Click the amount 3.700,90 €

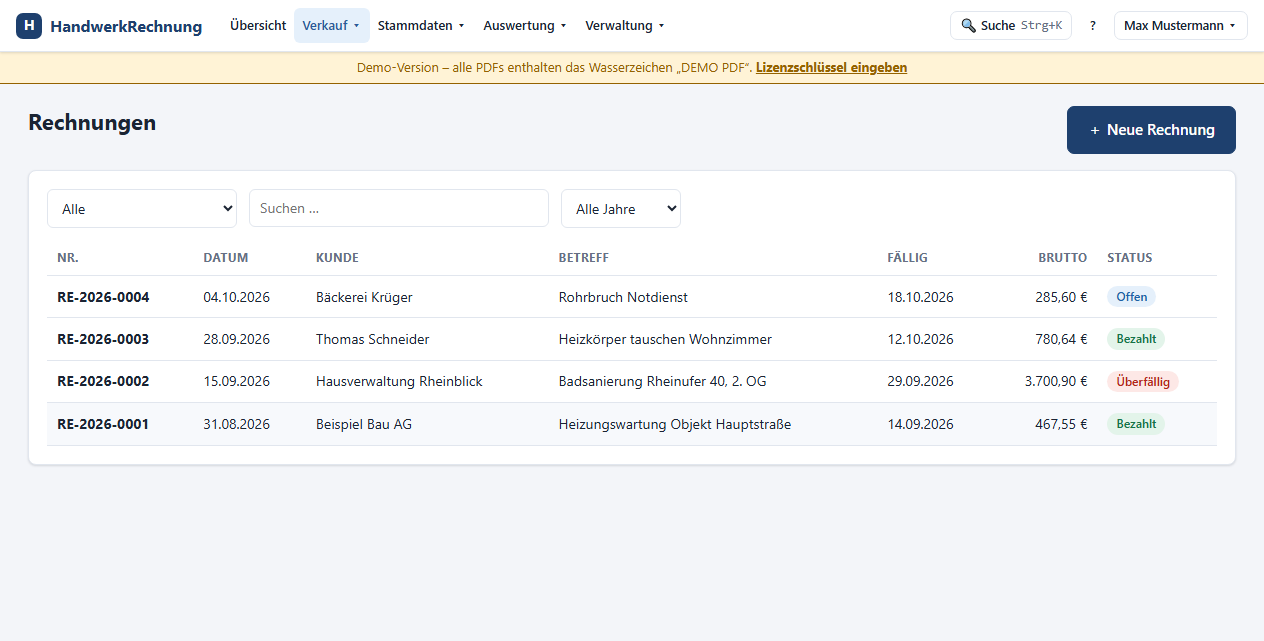[x=1056, y=381]
